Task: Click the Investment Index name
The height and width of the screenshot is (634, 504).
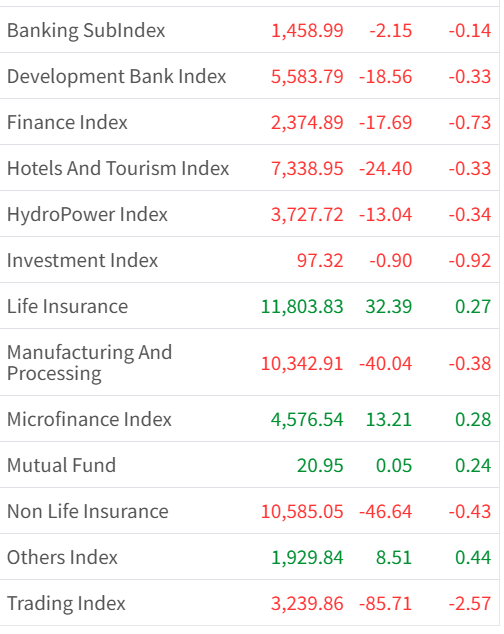Action: click(x=83, y=260)
